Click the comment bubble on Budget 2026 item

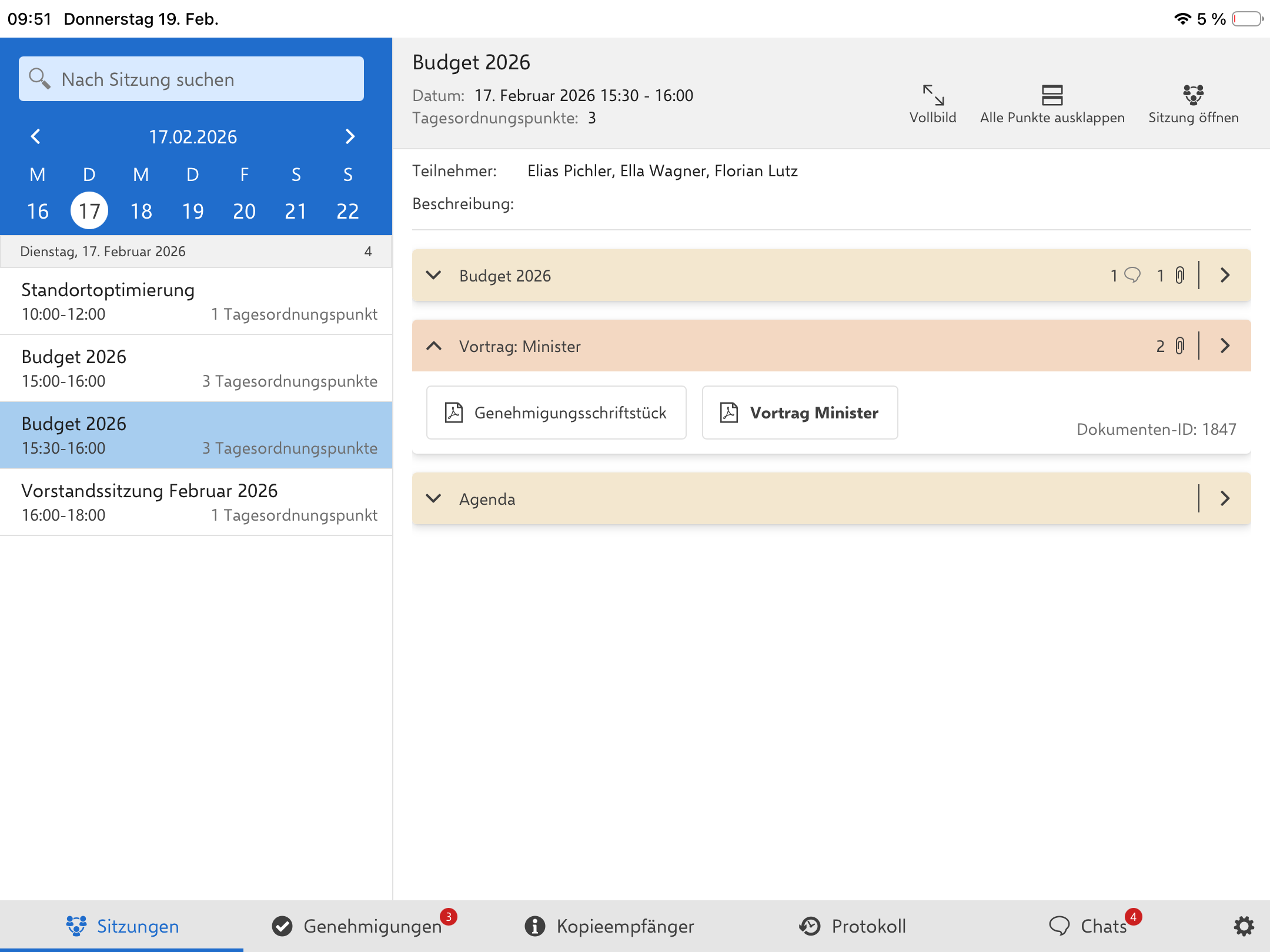coord(1132,275)
